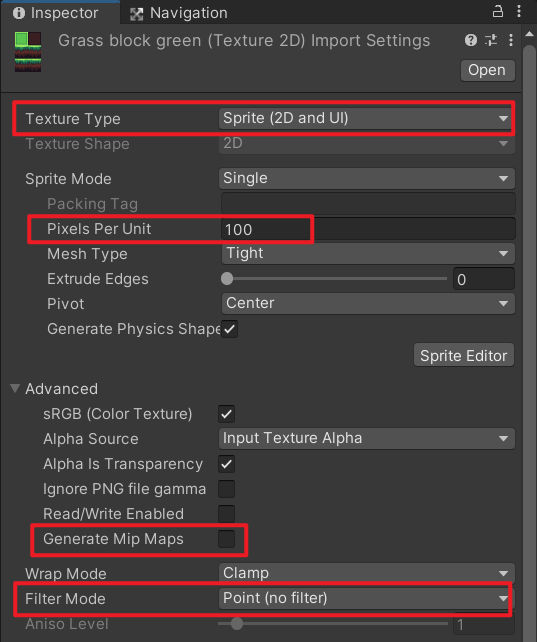
Task: Click the Extrude Edges label
Action: (98, 279)
